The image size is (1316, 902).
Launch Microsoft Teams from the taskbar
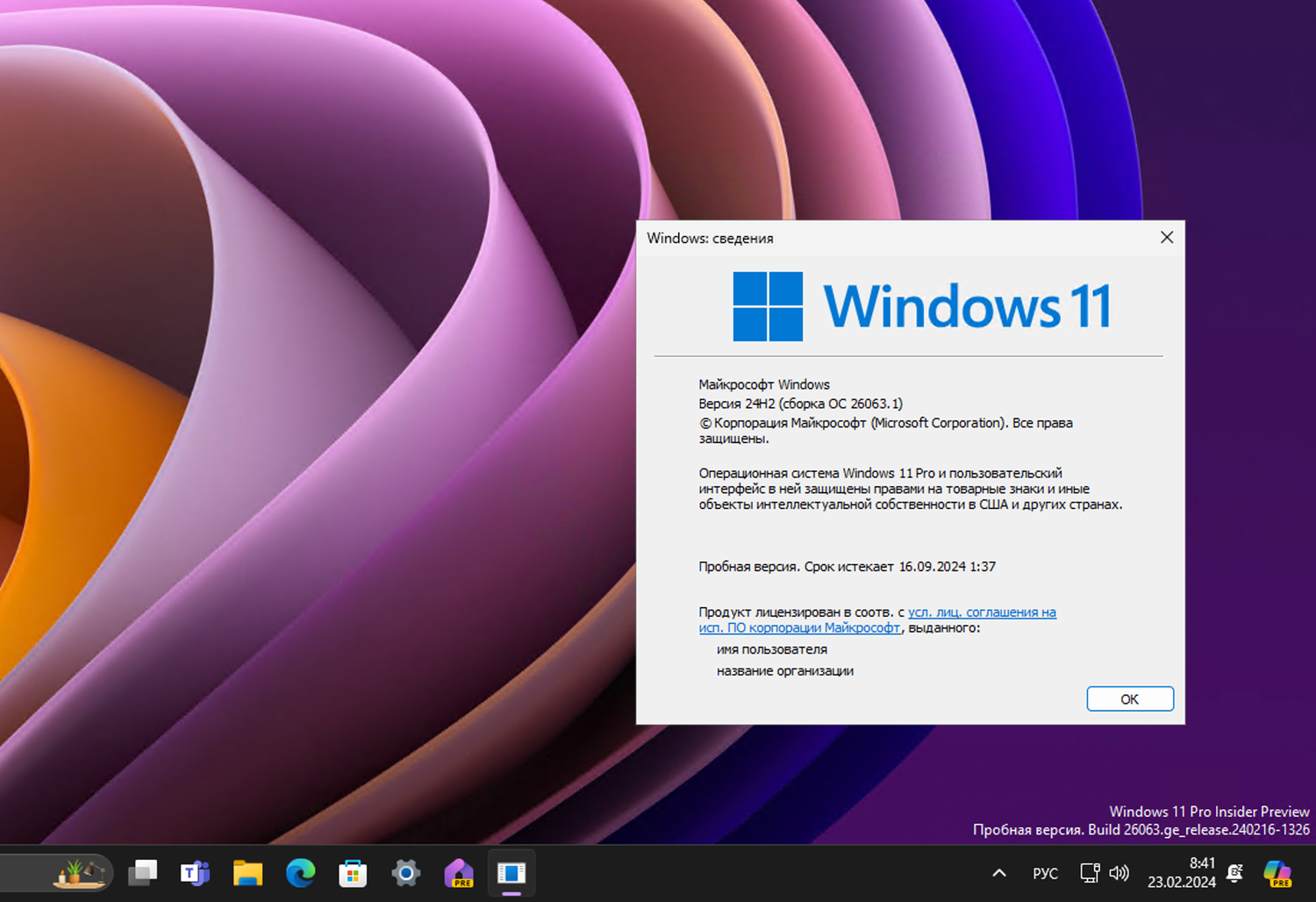(195, 873)
